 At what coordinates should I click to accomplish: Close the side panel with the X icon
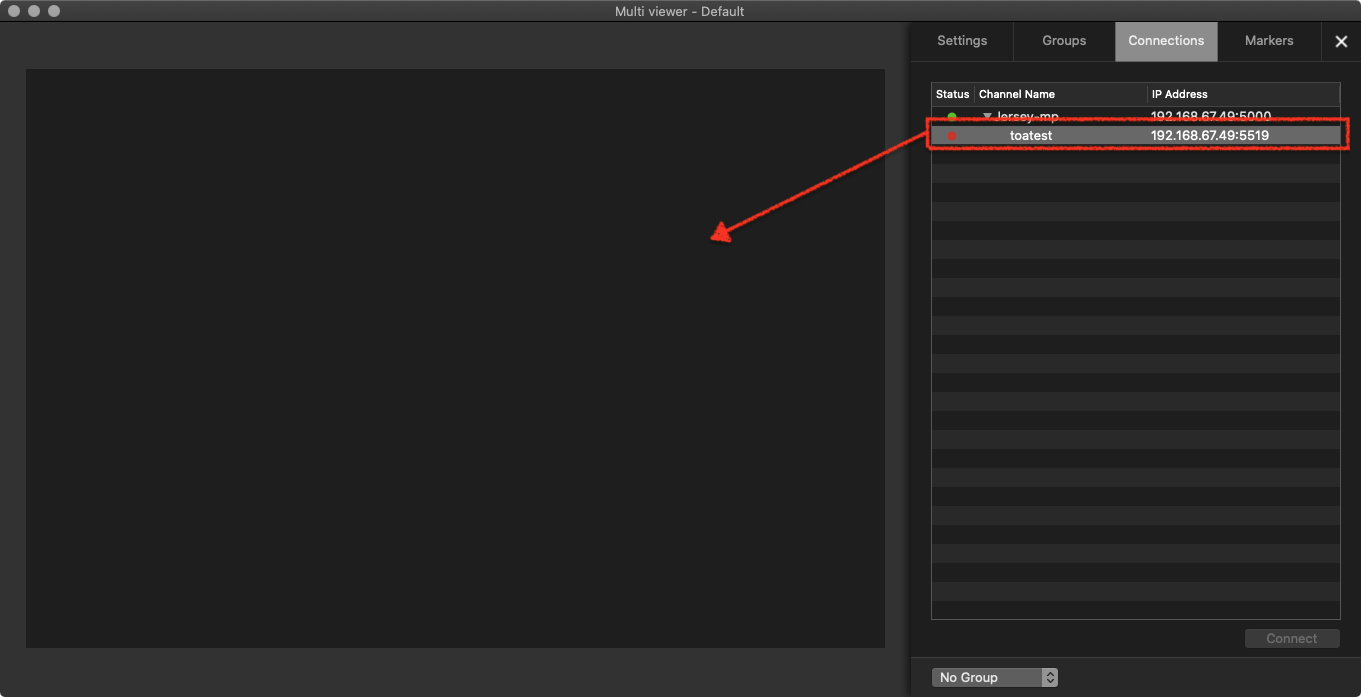(x=1341, y=42)
